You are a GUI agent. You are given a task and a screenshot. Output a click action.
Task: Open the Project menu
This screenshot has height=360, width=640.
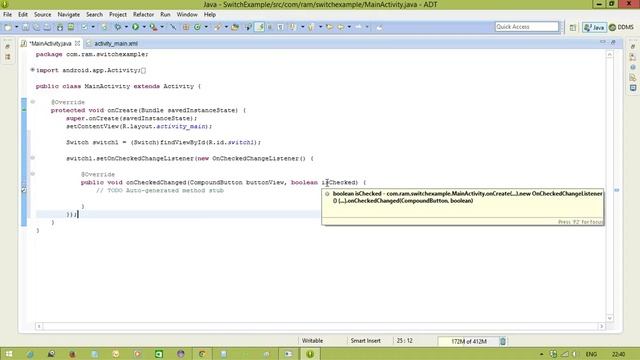118,14
